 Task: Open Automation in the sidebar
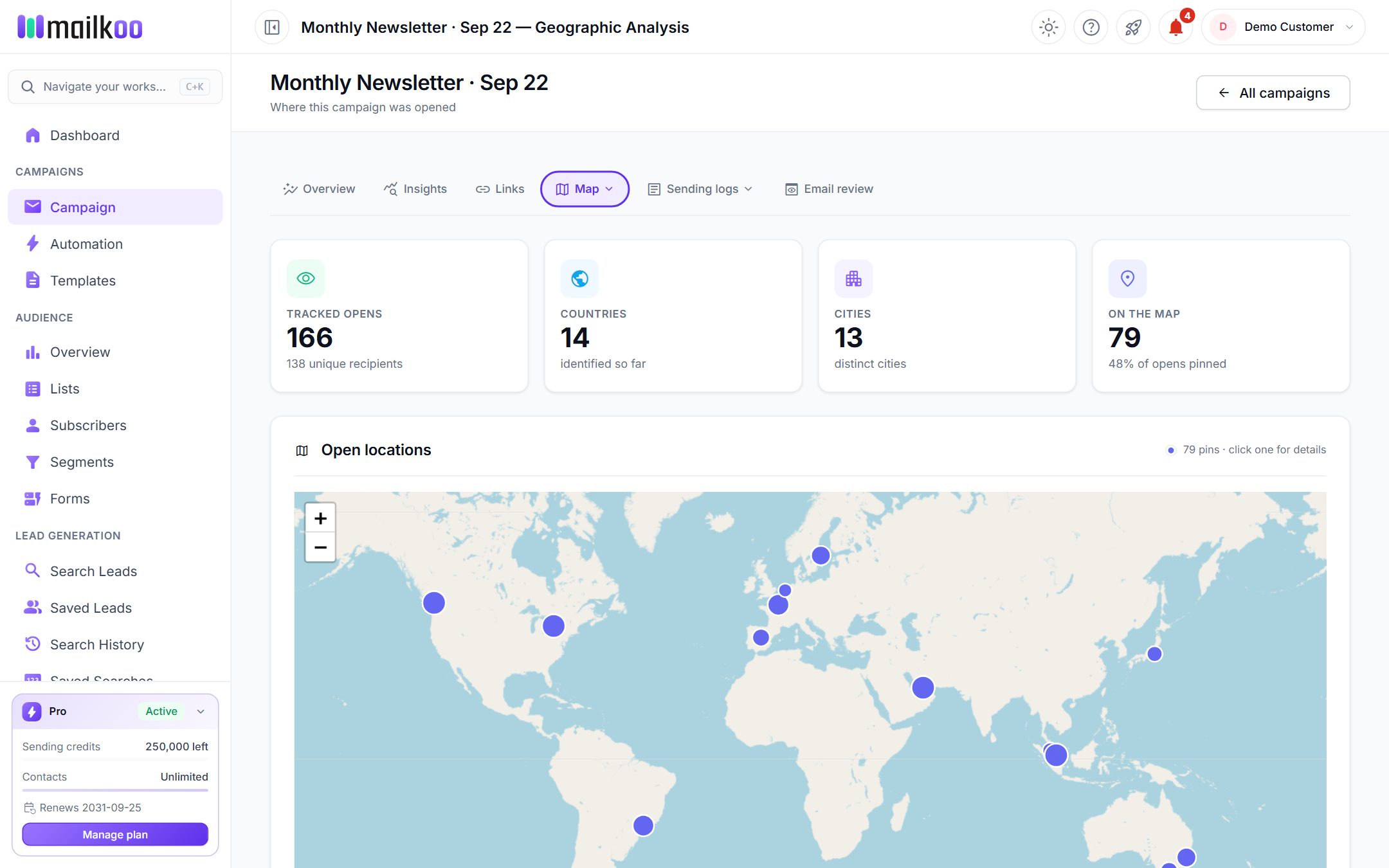tap(115, 244)
